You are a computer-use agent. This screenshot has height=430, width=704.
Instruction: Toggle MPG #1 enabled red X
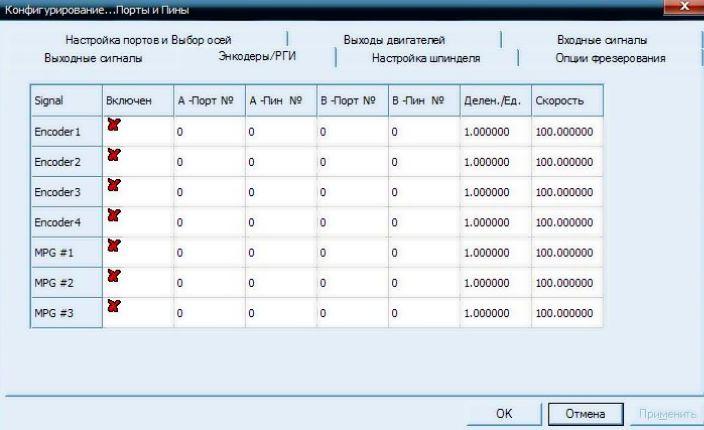point(113,245)
